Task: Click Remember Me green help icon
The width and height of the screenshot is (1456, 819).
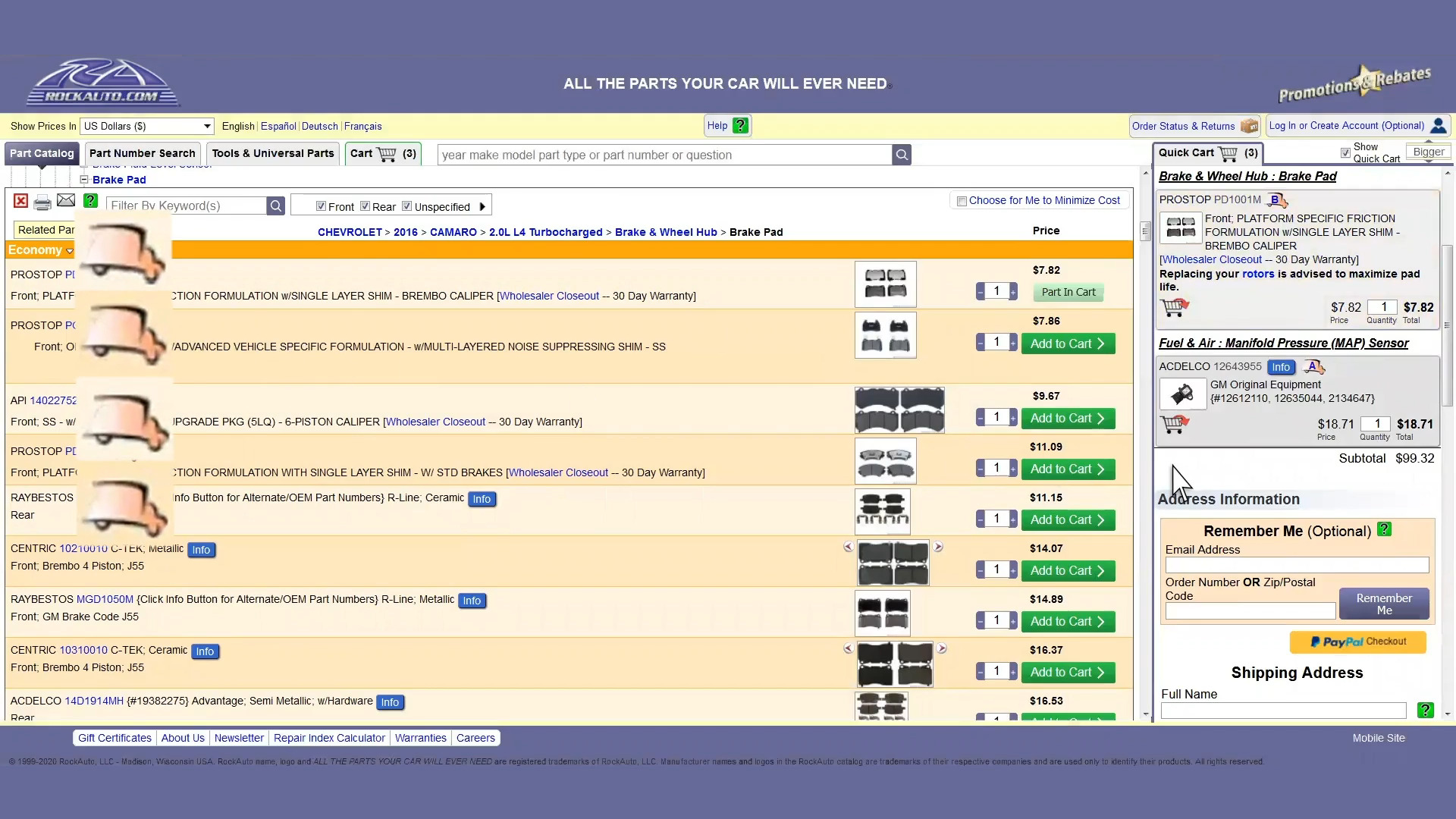Action: pyautogui.click(x=1384, y=529)
